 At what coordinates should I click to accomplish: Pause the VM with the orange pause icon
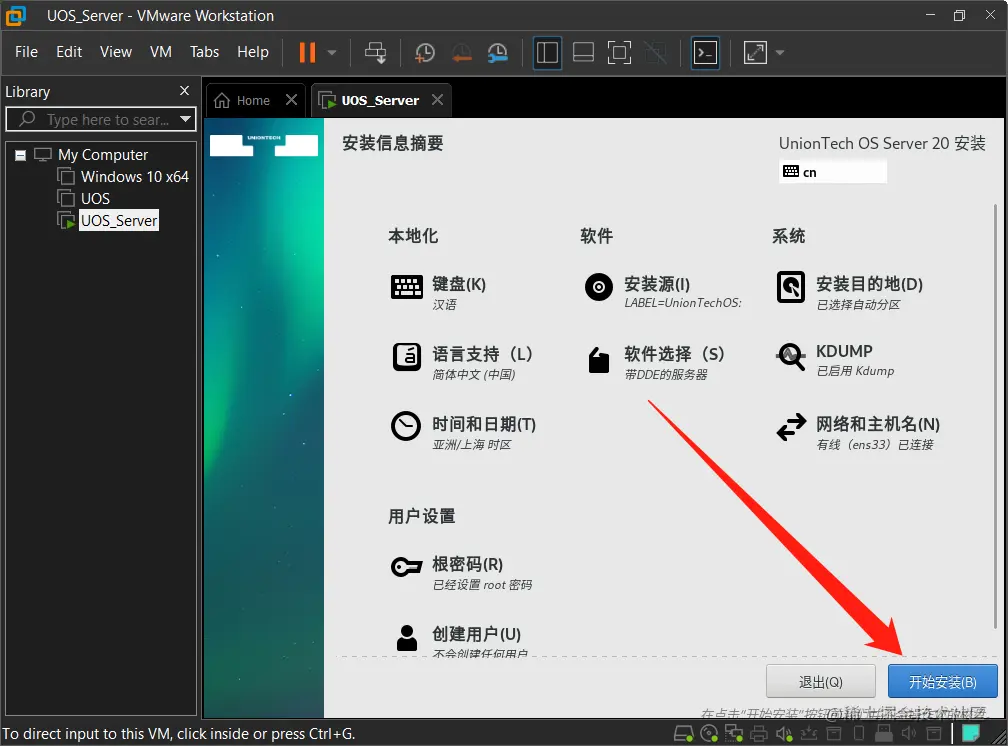click(307, 52)
